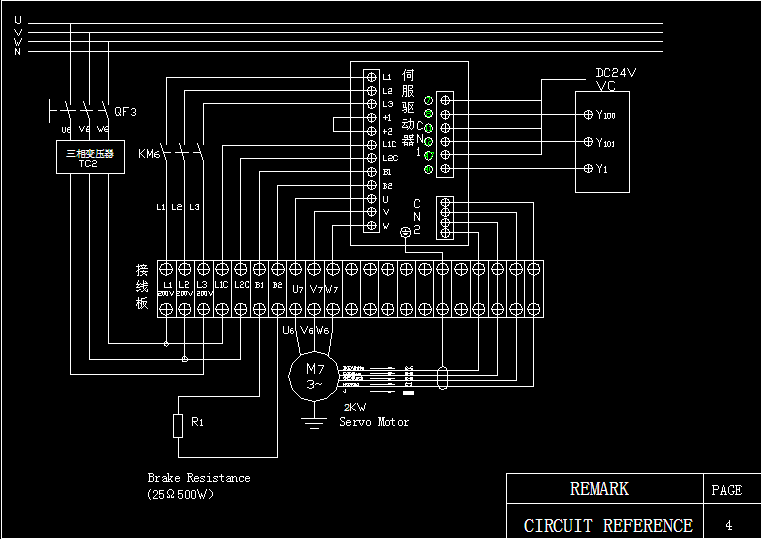Select the R1 brake resistor symbol

pos(178,425)
